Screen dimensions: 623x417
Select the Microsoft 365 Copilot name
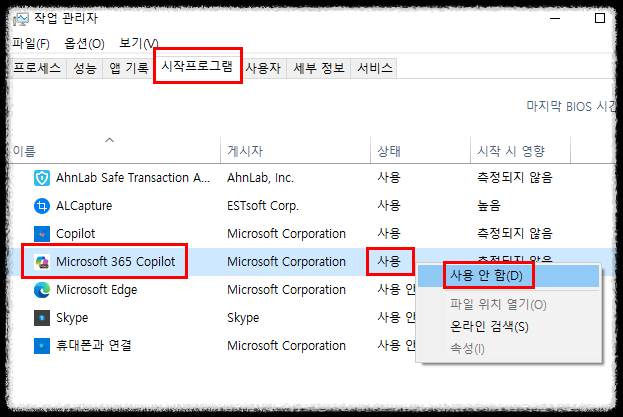(x=116, y=262)
